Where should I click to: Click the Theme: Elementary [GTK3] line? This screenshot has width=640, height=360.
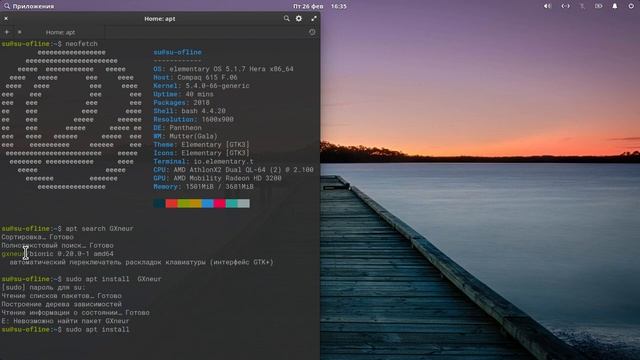201,144
